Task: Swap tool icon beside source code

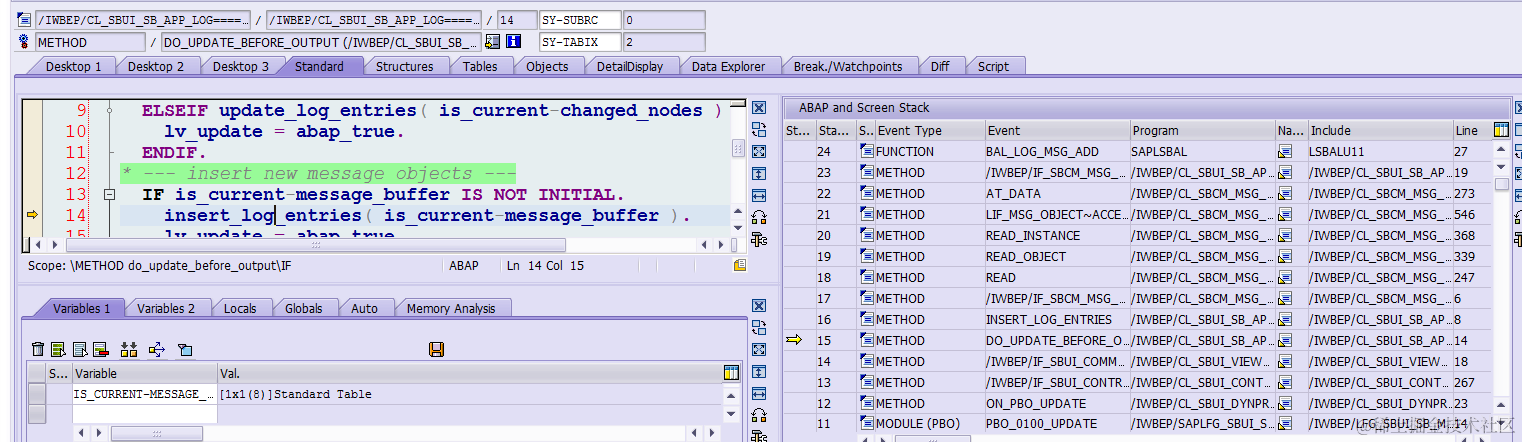Action: 759,130
